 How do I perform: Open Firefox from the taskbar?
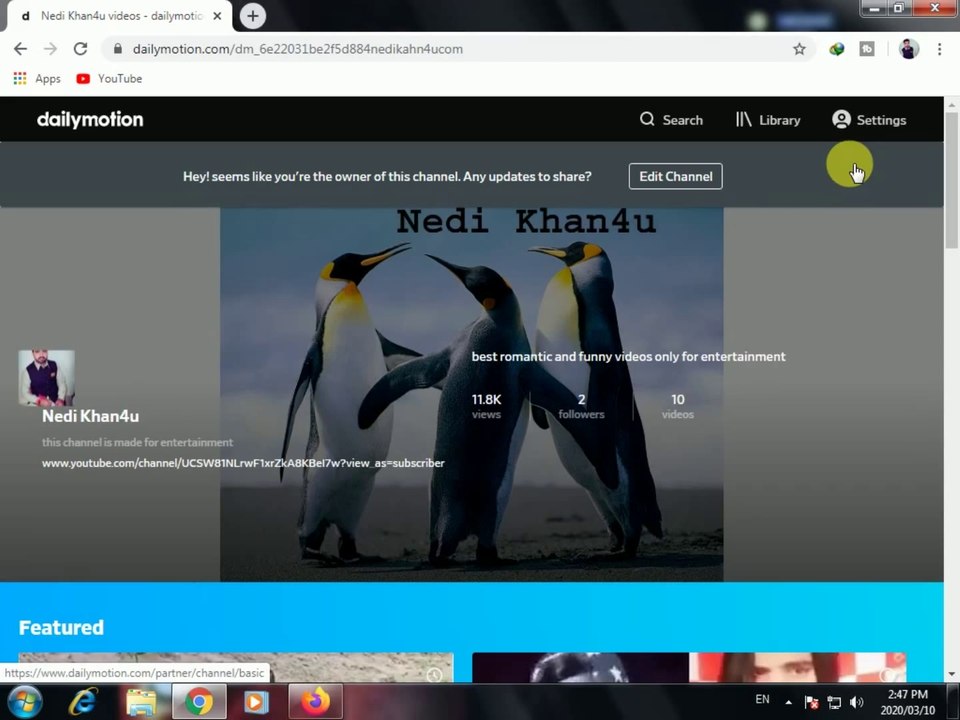pyautogui.click(x=315, y=702)
